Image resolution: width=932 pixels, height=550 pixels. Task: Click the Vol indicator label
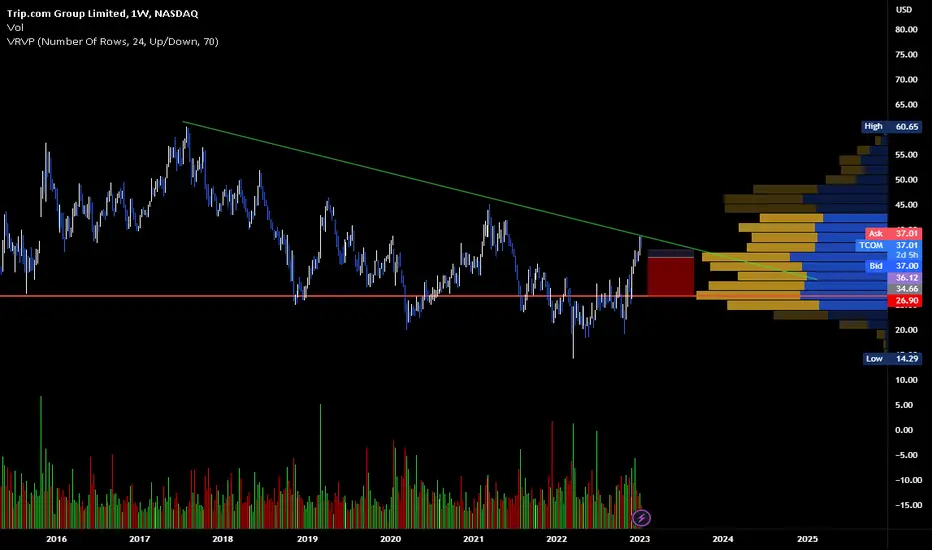15,27
